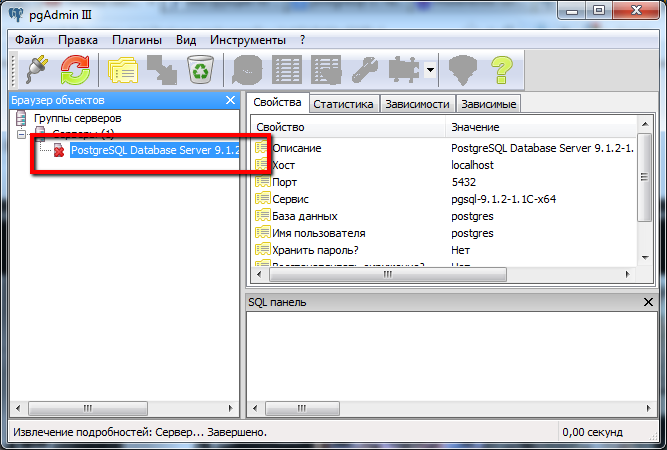Click the plug icon to add server connection
667x450 pixels.
coord(37,70)
